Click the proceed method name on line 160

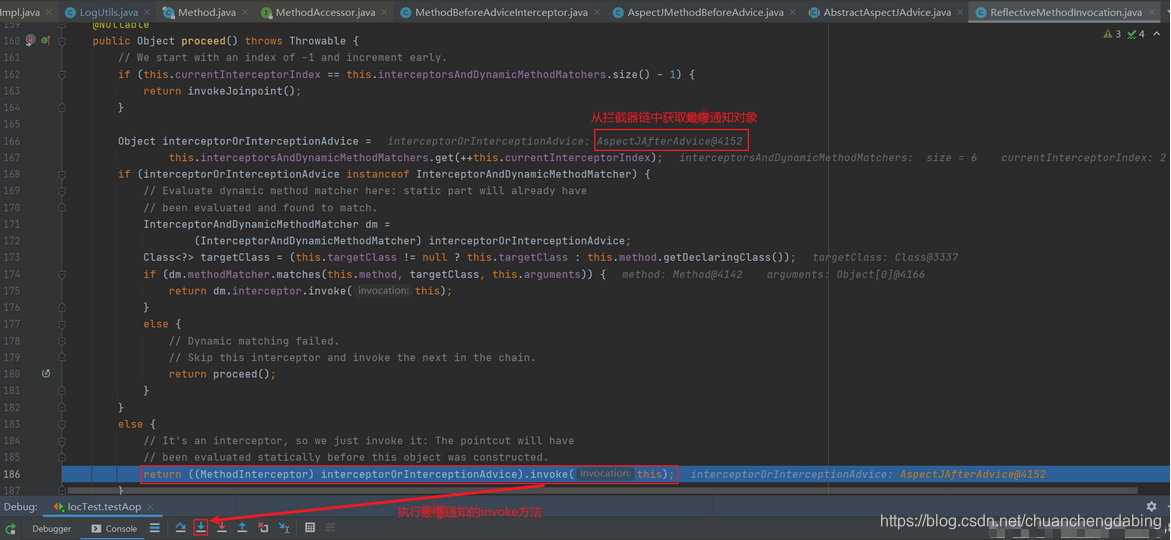pyautogui.click(x=203, y=41)
